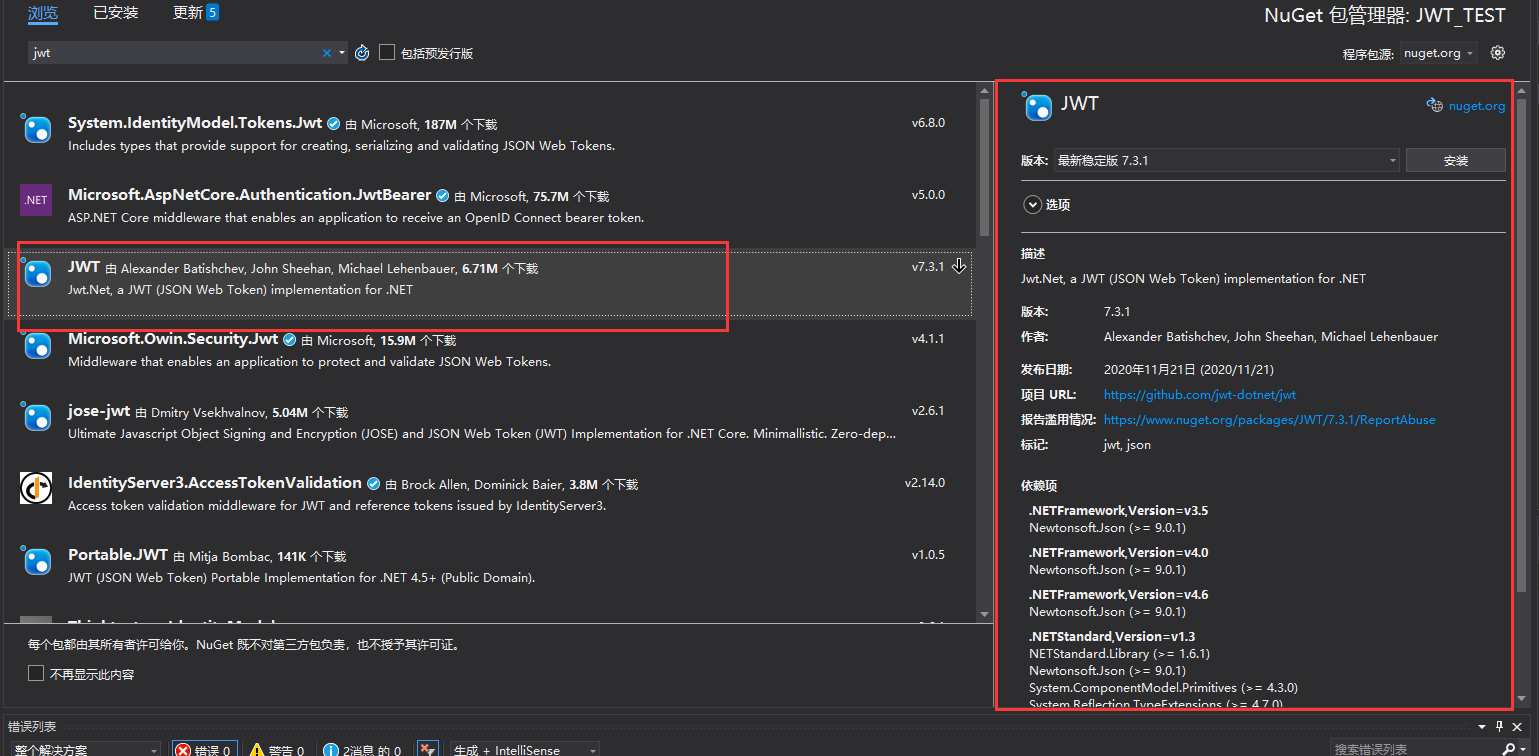Click the jwt, json tags text
Screen dimensions: 1539x756
point(1127,445)
